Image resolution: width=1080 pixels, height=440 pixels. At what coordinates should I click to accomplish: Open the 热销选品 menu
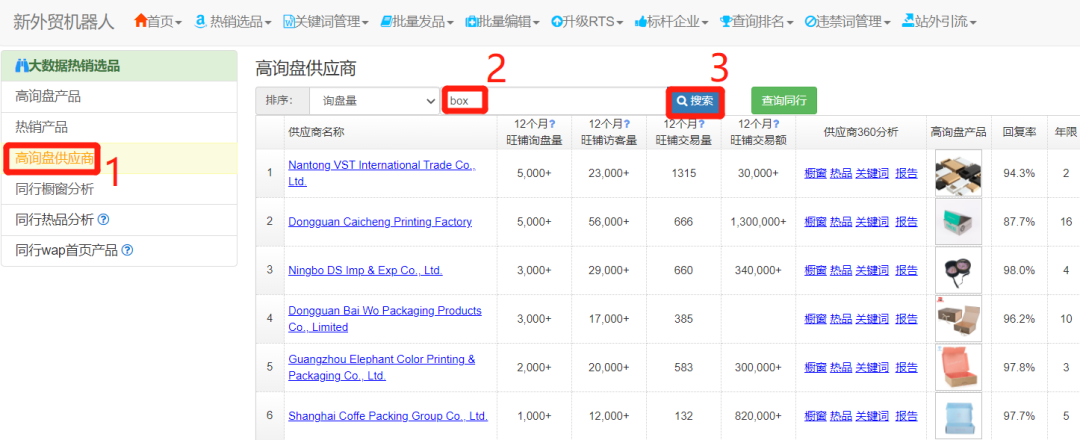[233, 22]
